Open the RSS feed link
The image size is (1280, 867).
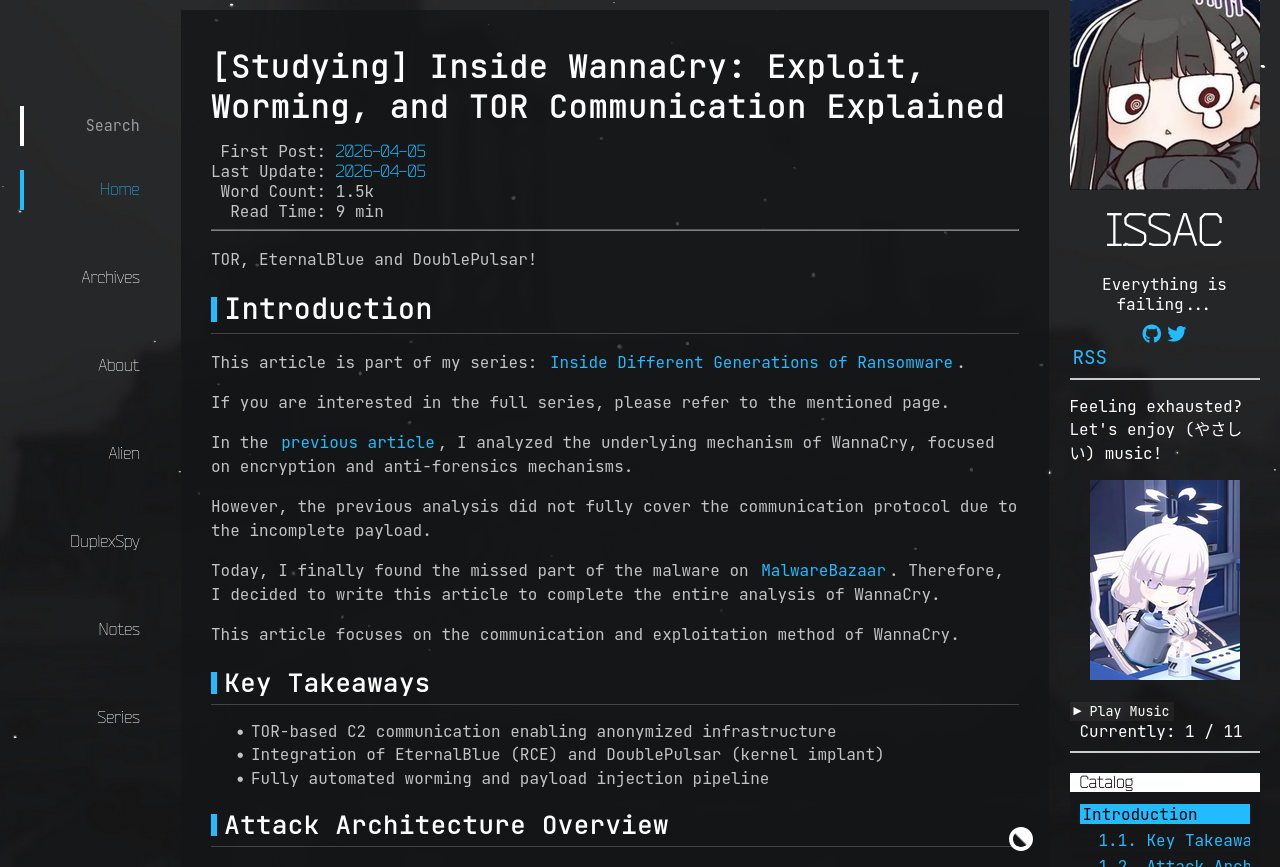[1089, 358]
